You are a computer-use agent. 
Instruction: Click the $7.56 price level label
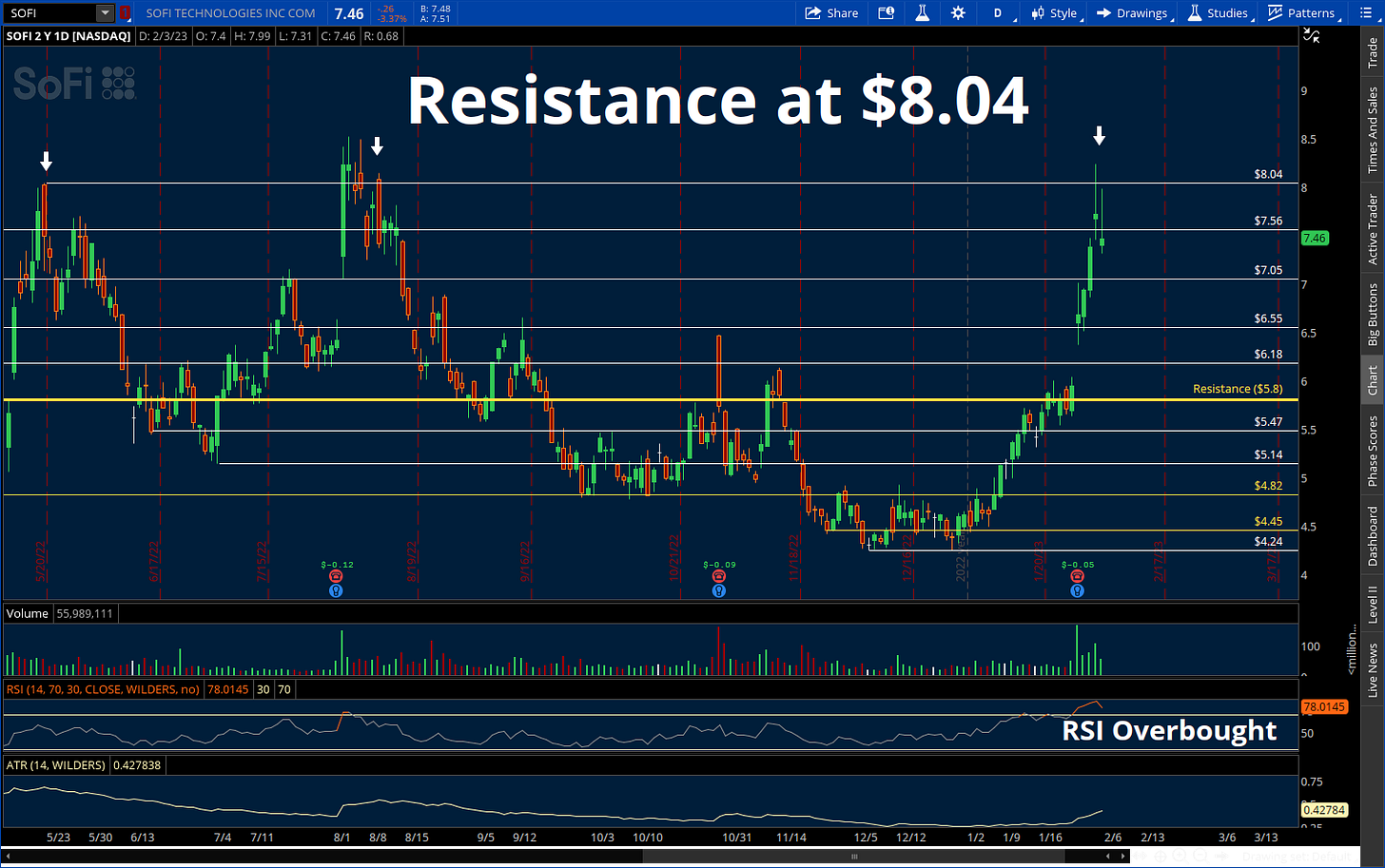tap(1268, 221)
